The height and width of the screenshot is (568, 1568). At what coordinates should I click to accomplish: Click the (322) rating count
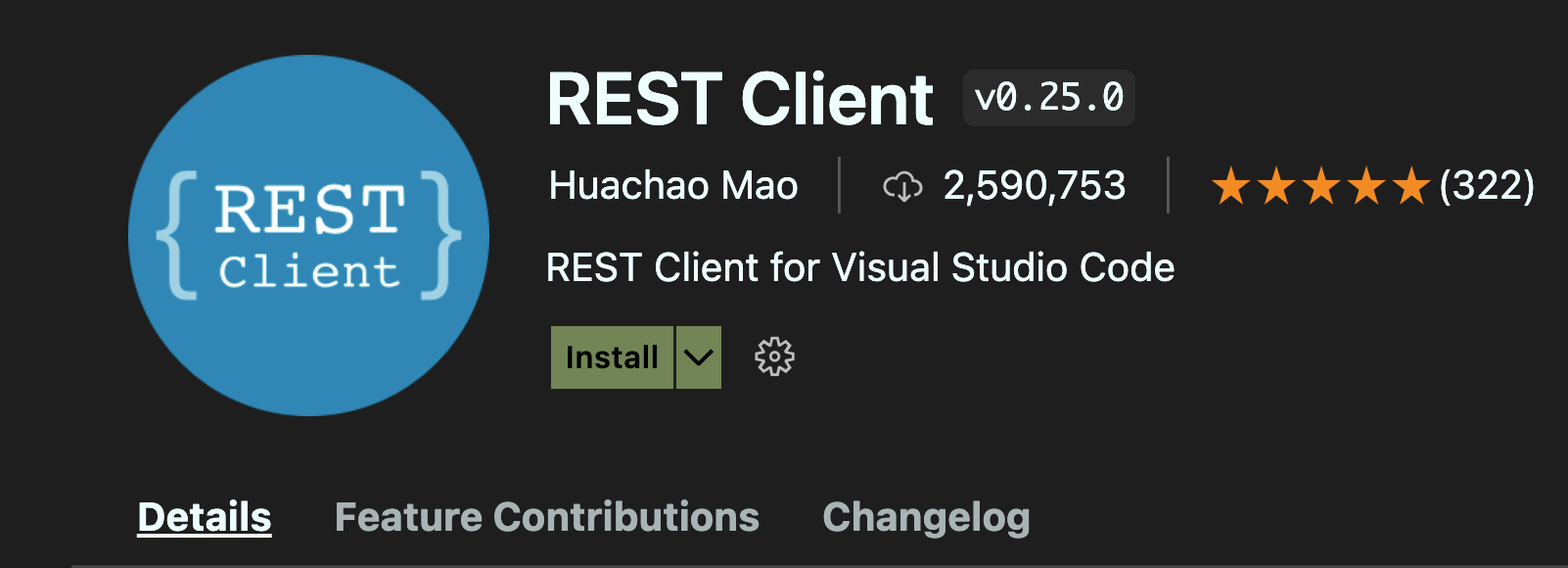point(1487,186)
